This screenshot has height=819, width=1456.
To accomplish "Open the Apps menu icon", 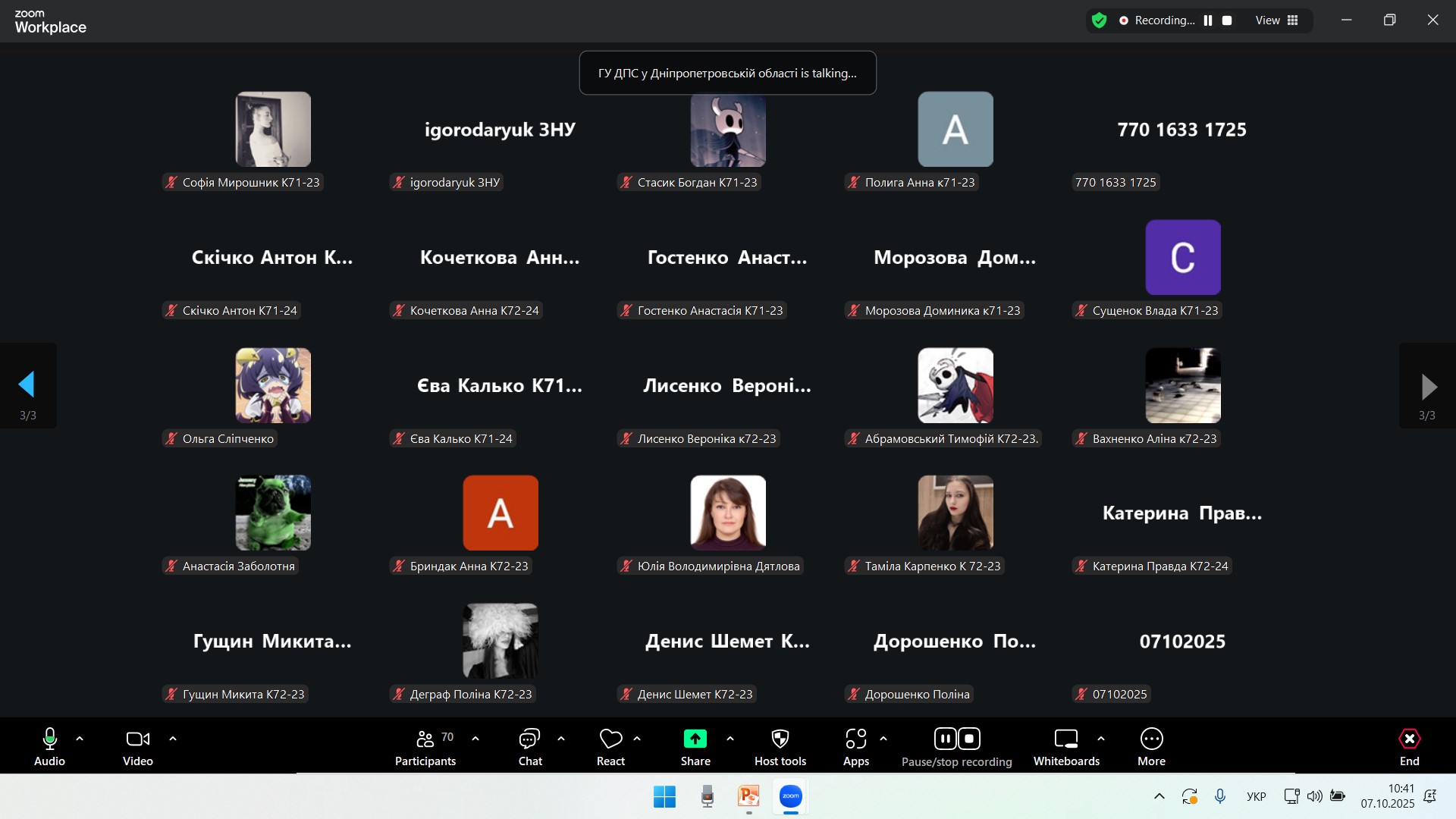I will tap(855, 739).
